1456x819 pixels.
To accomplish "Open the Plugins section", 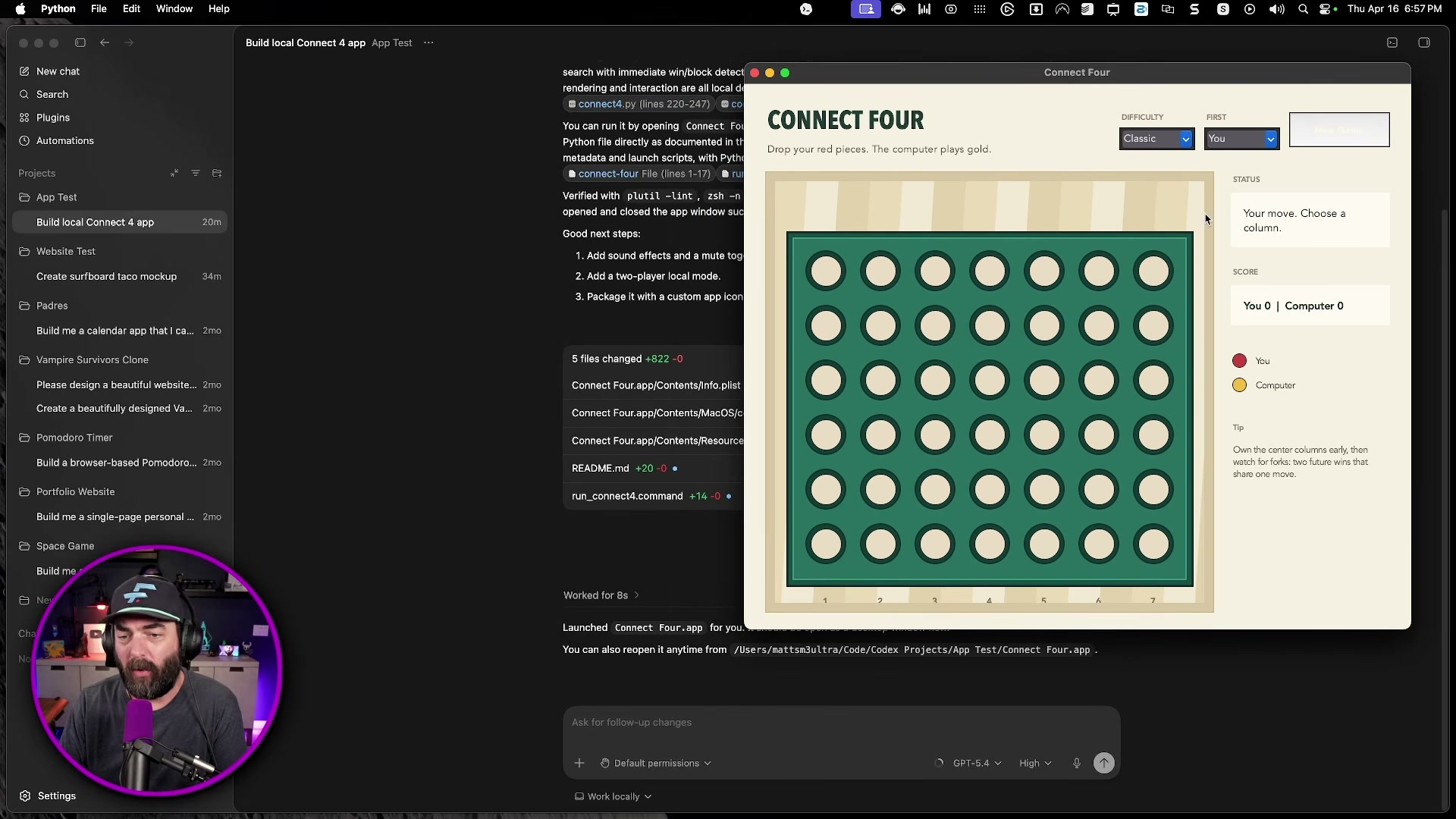I will tap(52, 118).
